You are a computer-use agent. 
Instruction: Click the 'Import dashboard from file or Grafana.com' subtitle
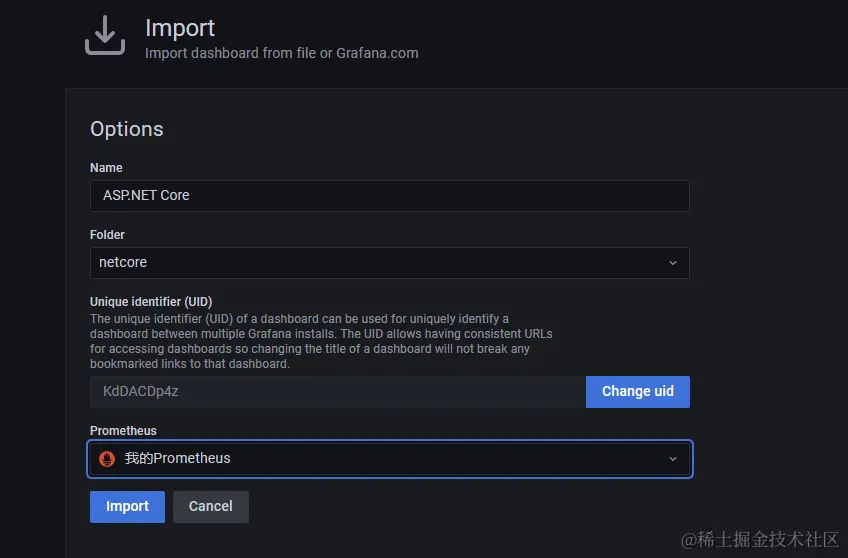281,53
